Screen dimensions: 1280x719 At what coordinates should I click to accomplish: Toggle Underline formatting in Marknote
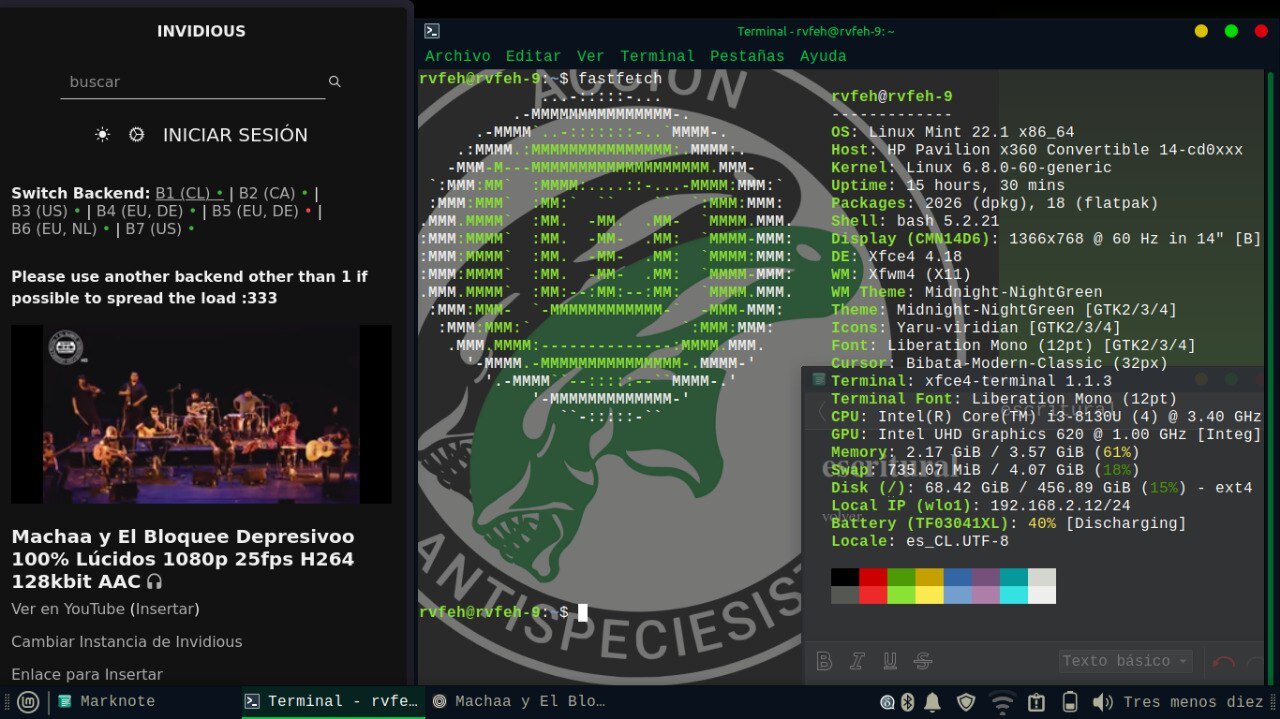tap(890, 661)
